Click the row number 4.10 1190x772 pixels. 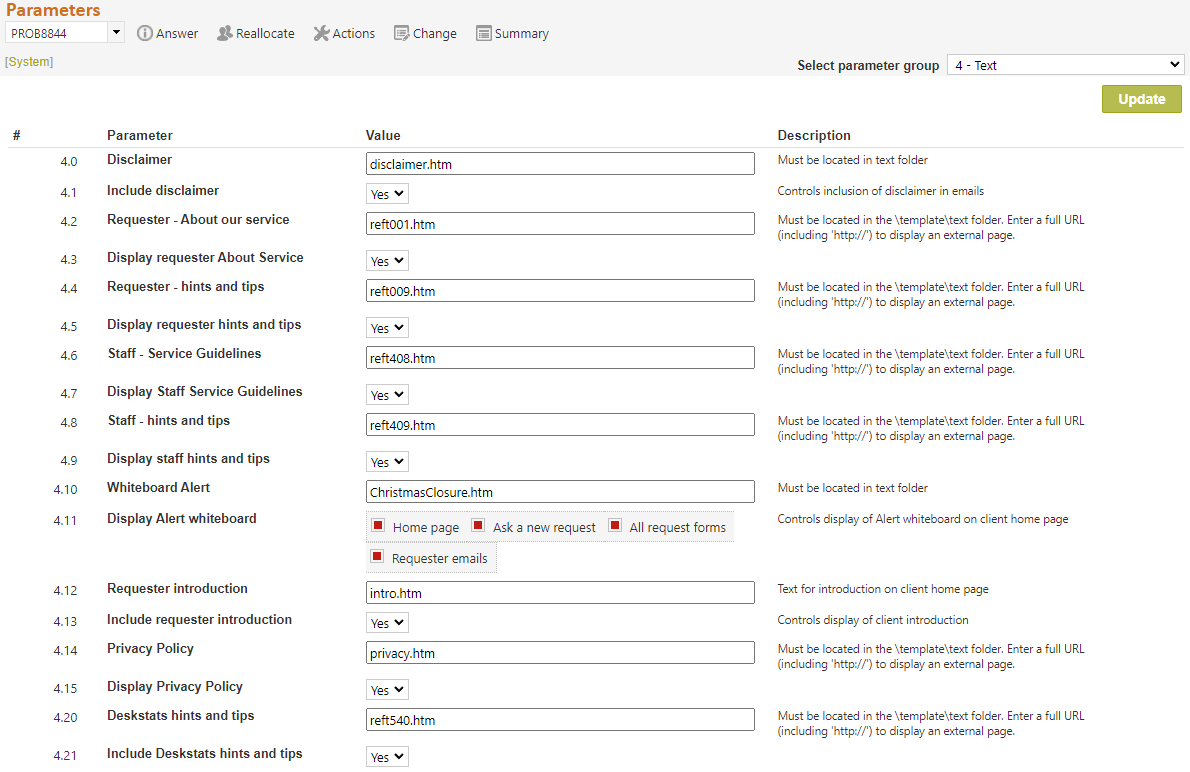[x=65, y=490]
